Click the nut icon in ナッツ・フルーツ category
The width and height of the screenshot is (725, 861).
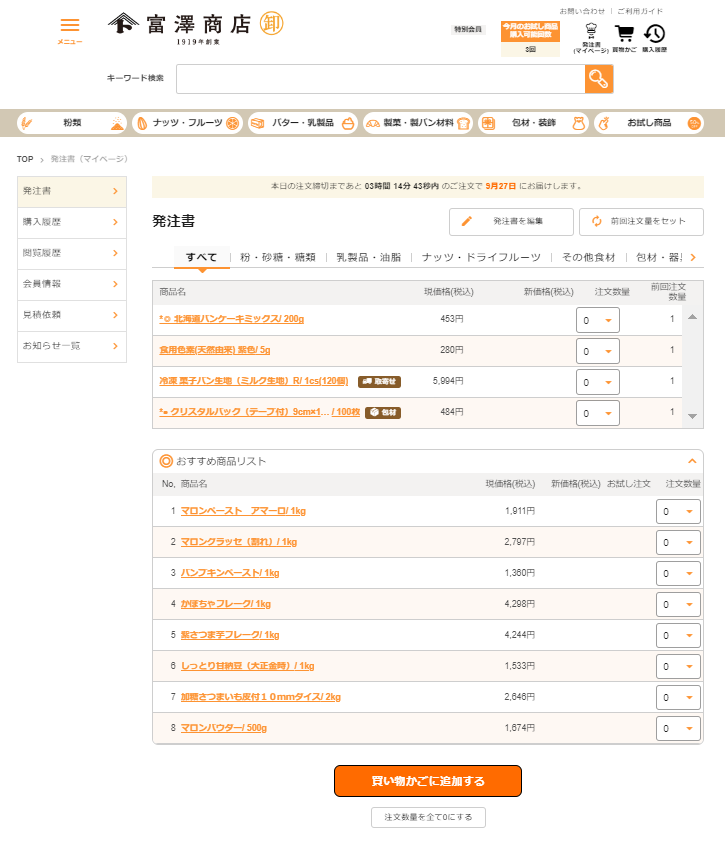142,123
